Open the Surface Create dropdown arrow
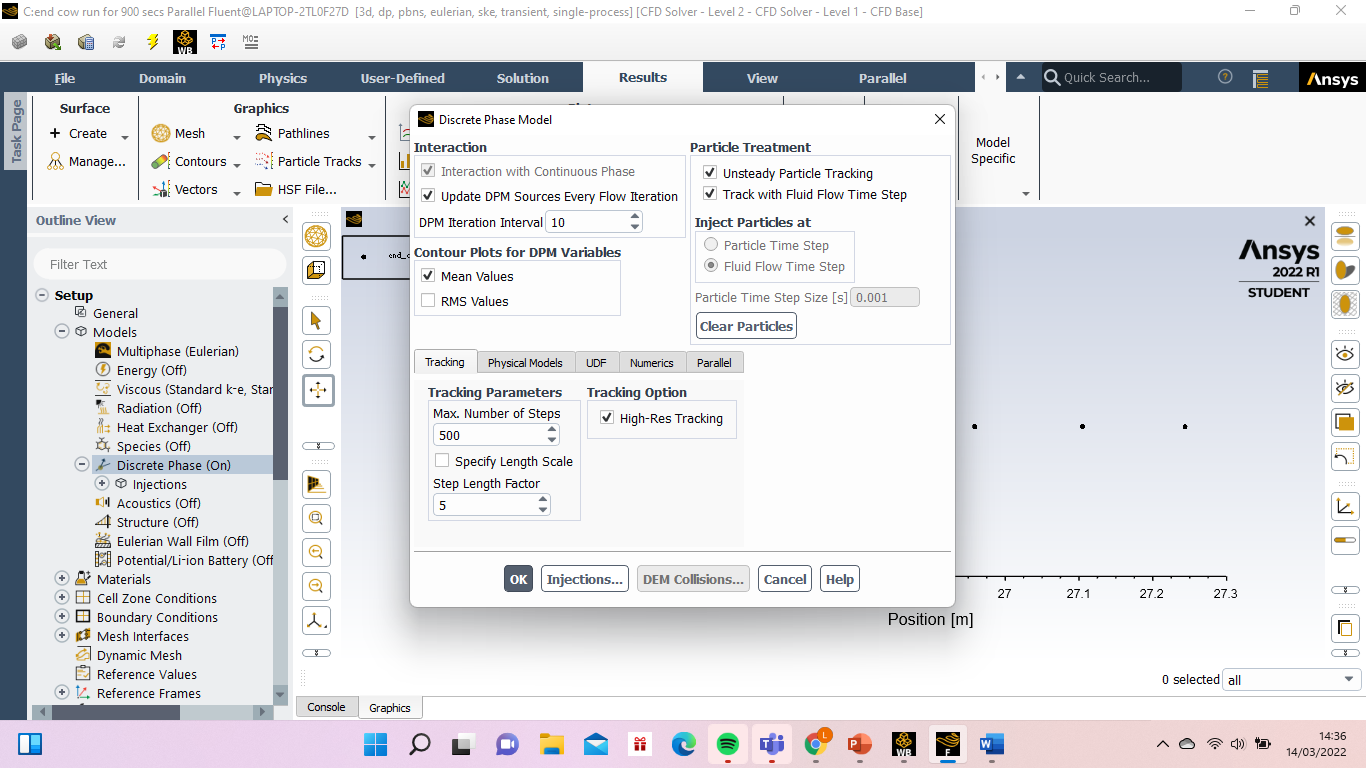This screenshot has width=1366, height=768. tap(125, 137)
